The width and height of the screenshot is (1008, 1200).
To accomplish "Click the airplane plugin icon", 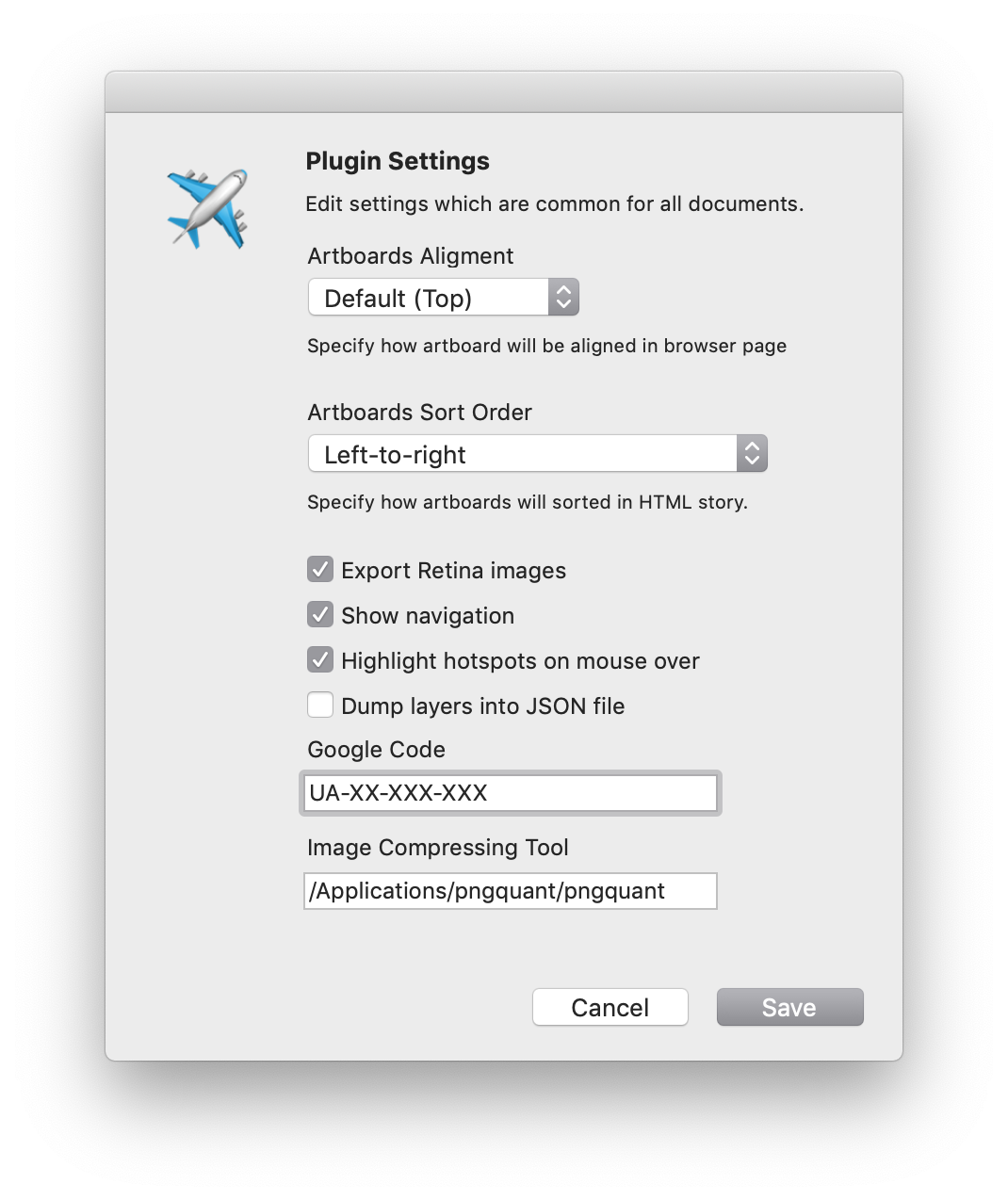I will 207,208.
